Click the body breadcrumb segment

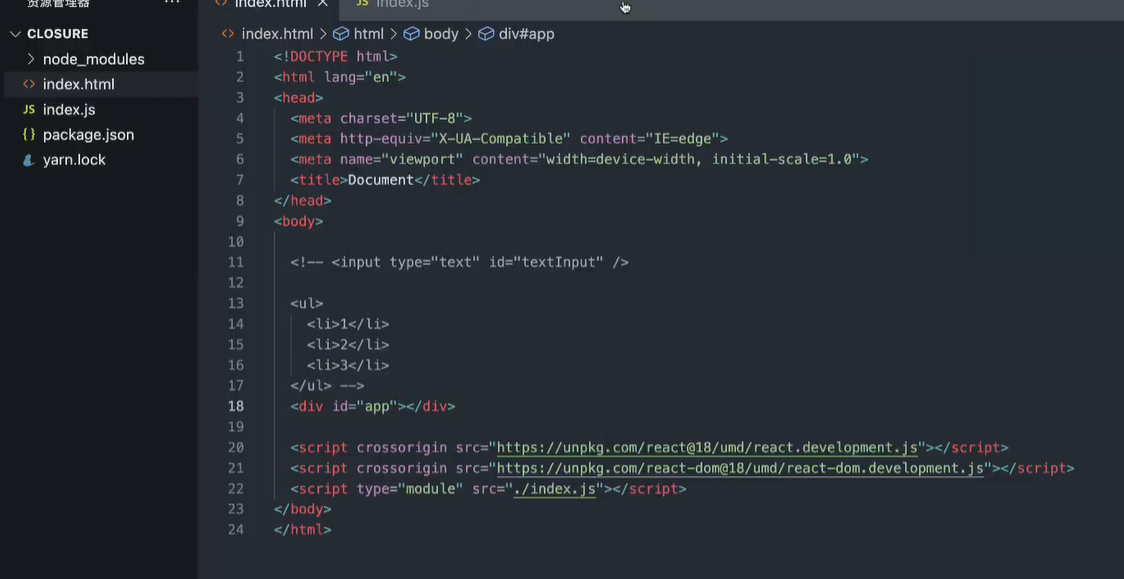coord(441,34)
